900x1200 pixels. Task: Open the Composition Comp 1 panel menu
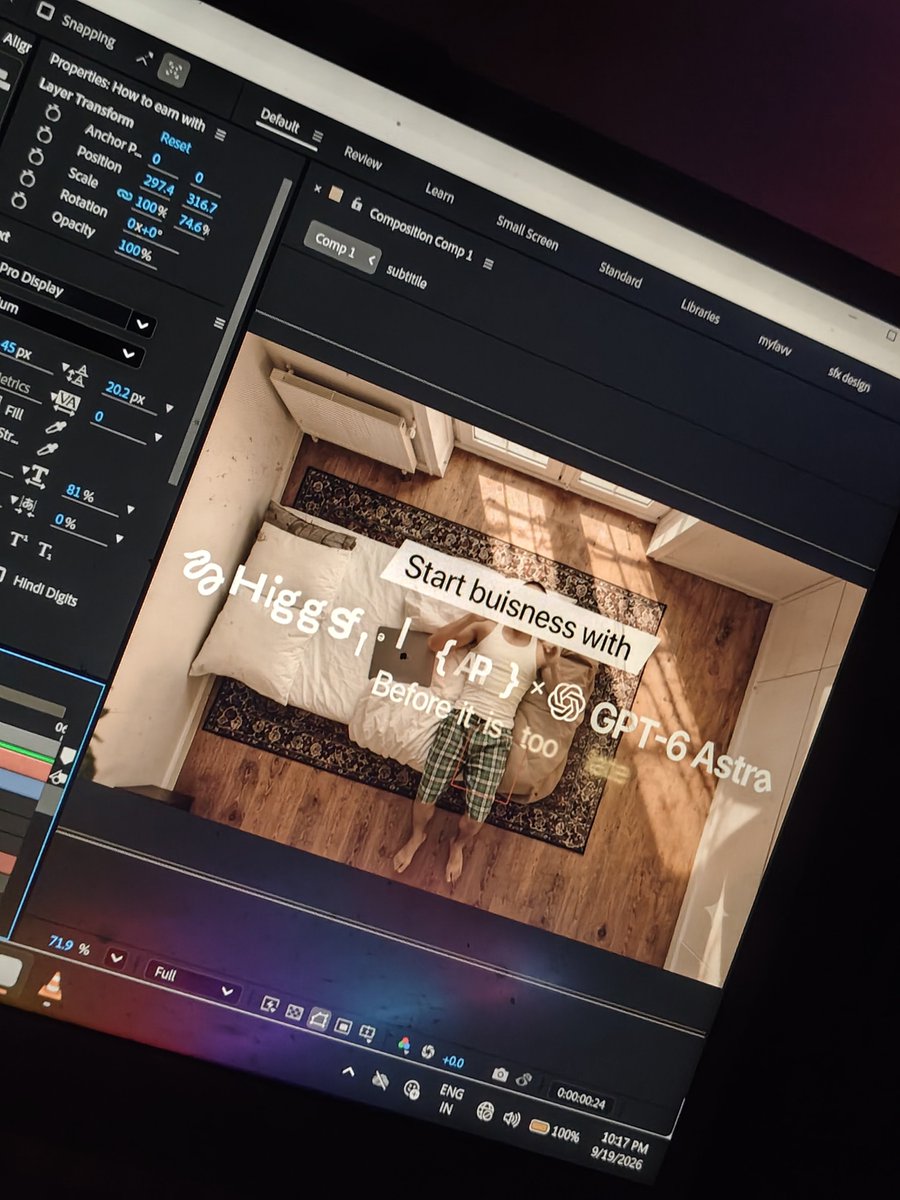click(489, 265)
